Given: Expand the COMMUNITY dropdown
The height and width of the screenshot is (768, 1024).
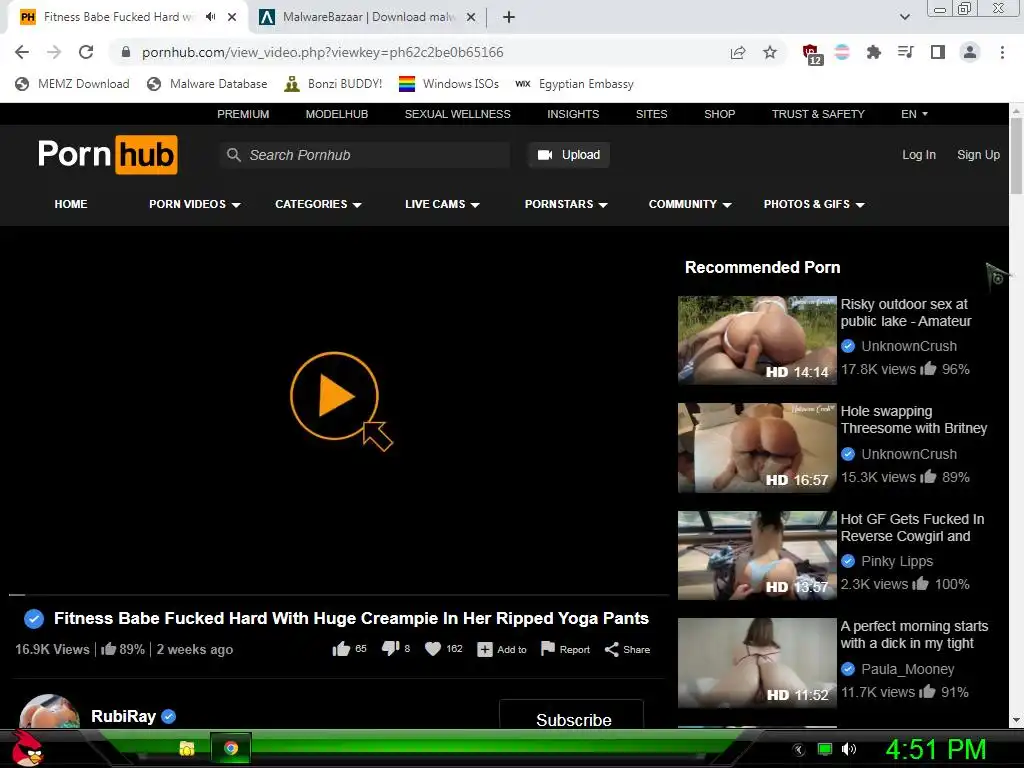Looking at the screenshot, I should (x=690, y=204).
